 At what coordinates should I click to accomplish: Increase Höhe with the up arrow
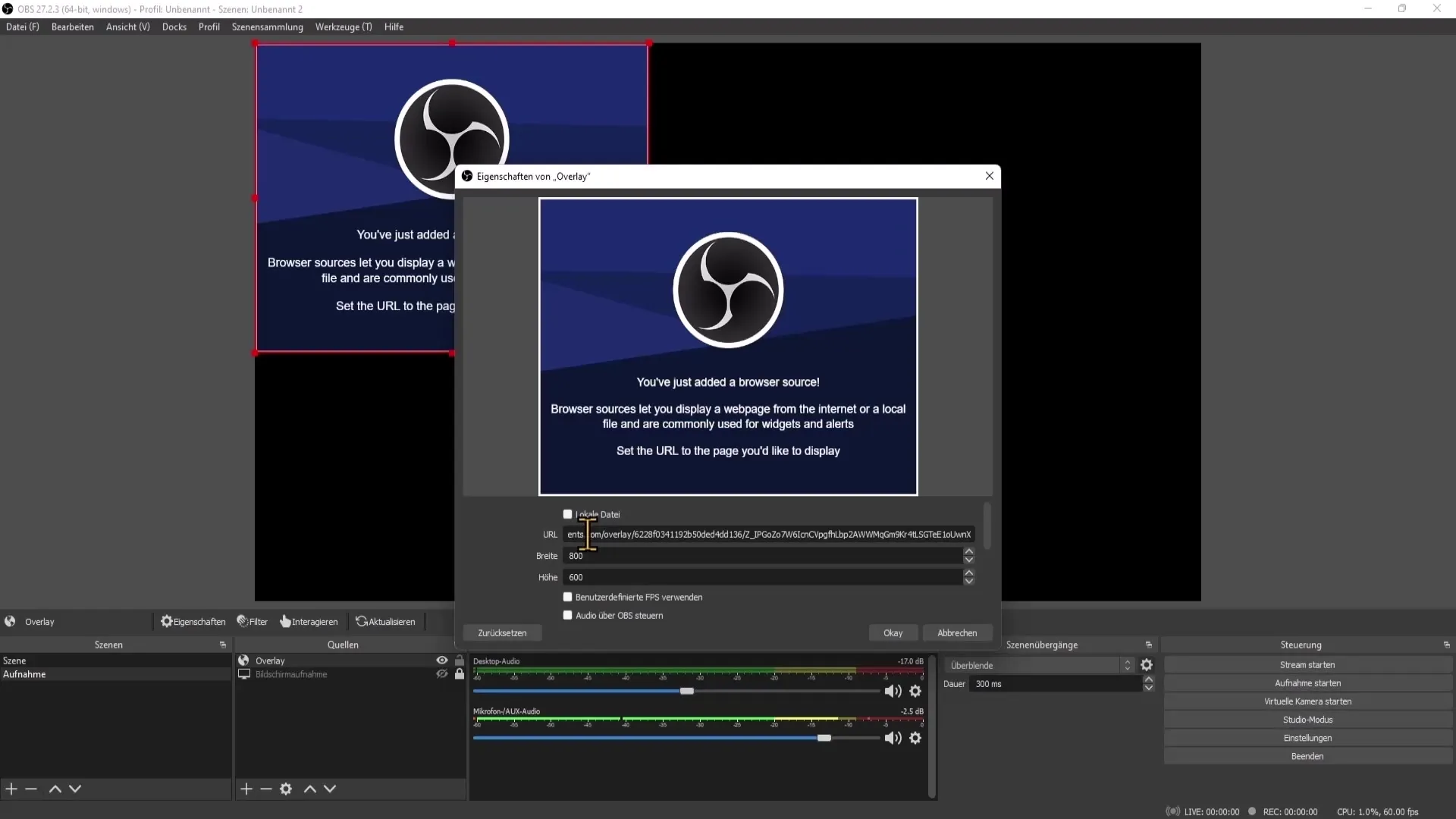(x=968, y=573)
